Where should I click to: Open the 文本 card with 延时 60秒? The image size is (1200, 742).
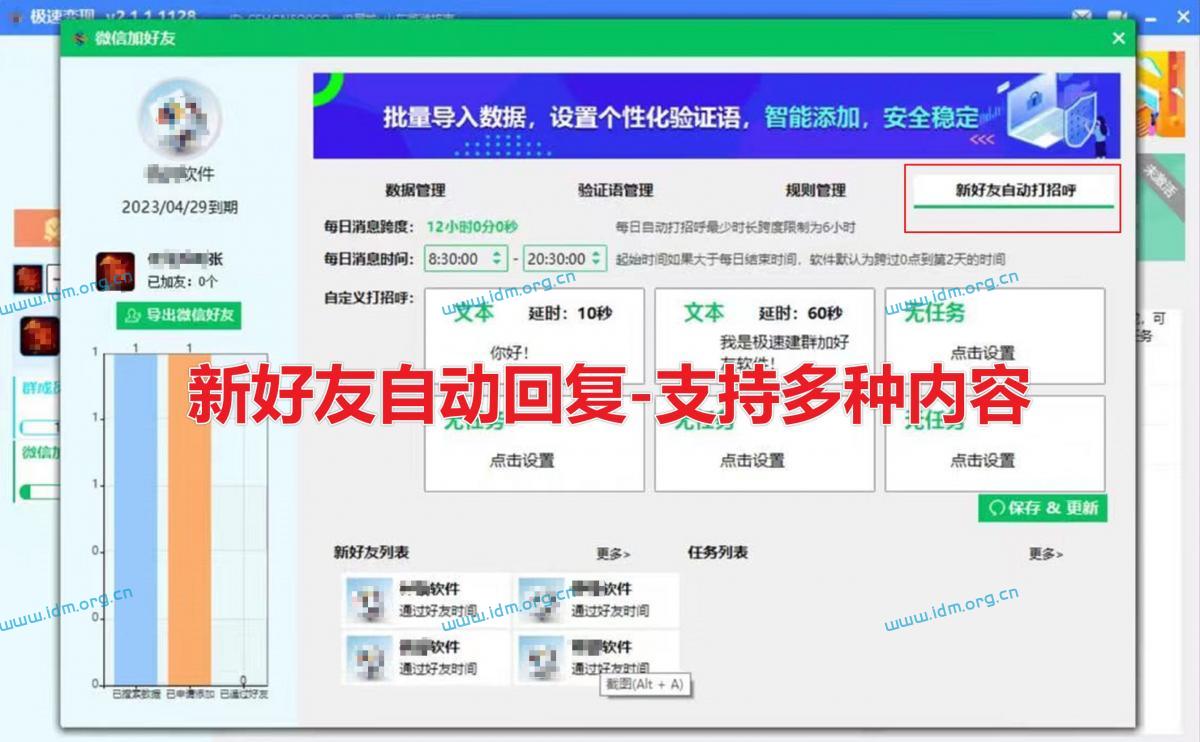click(764, 336)
